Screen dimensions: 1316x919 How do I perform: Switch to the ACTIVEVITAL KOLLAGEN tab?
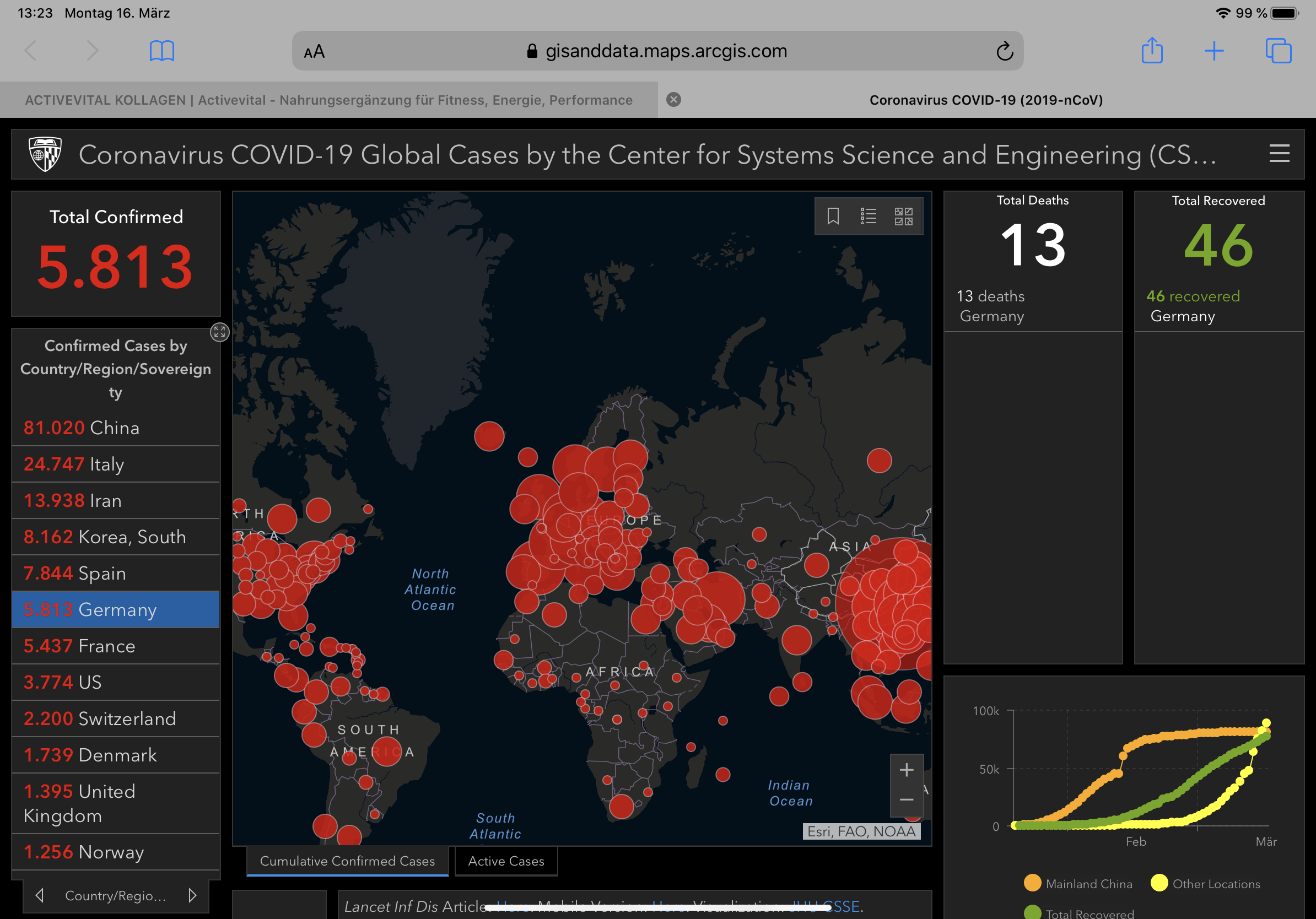(x=328, y=100)
